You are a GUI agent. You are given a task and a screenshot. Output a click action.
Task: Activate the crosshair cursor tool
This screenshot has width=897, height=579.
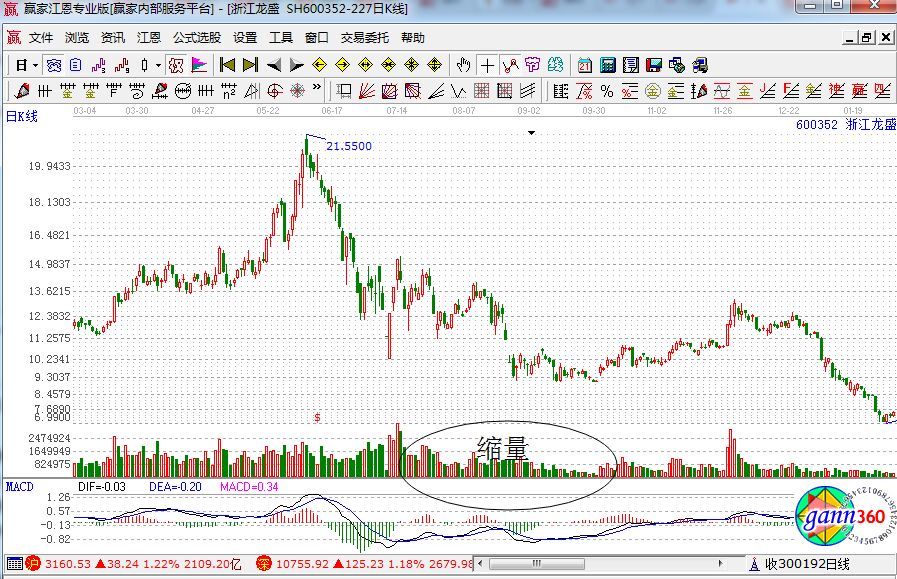pyautogui.click(x=487, y=65)
